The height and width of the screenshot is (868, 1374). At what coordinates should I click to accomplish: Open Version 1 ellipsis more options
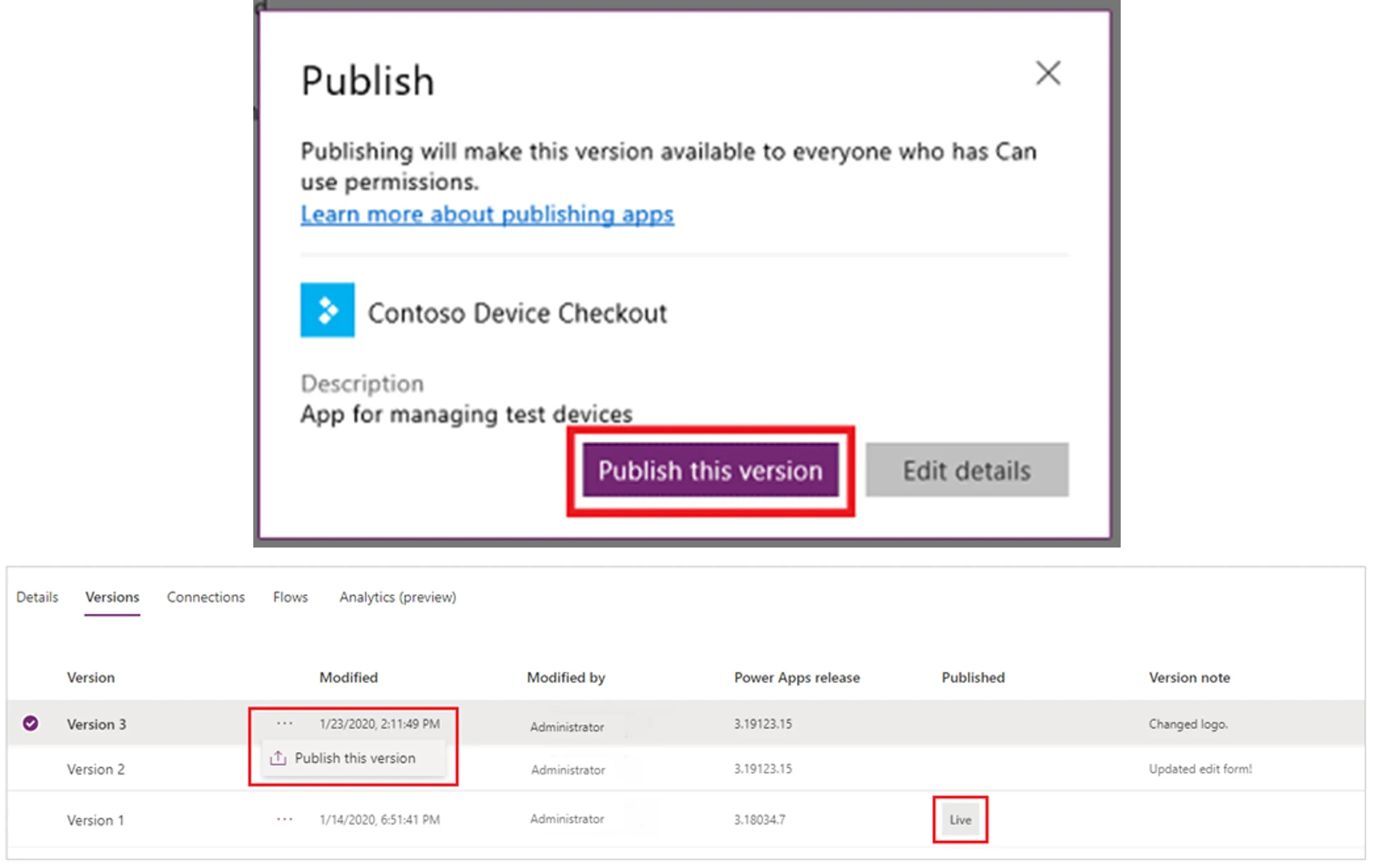(285, 819)
